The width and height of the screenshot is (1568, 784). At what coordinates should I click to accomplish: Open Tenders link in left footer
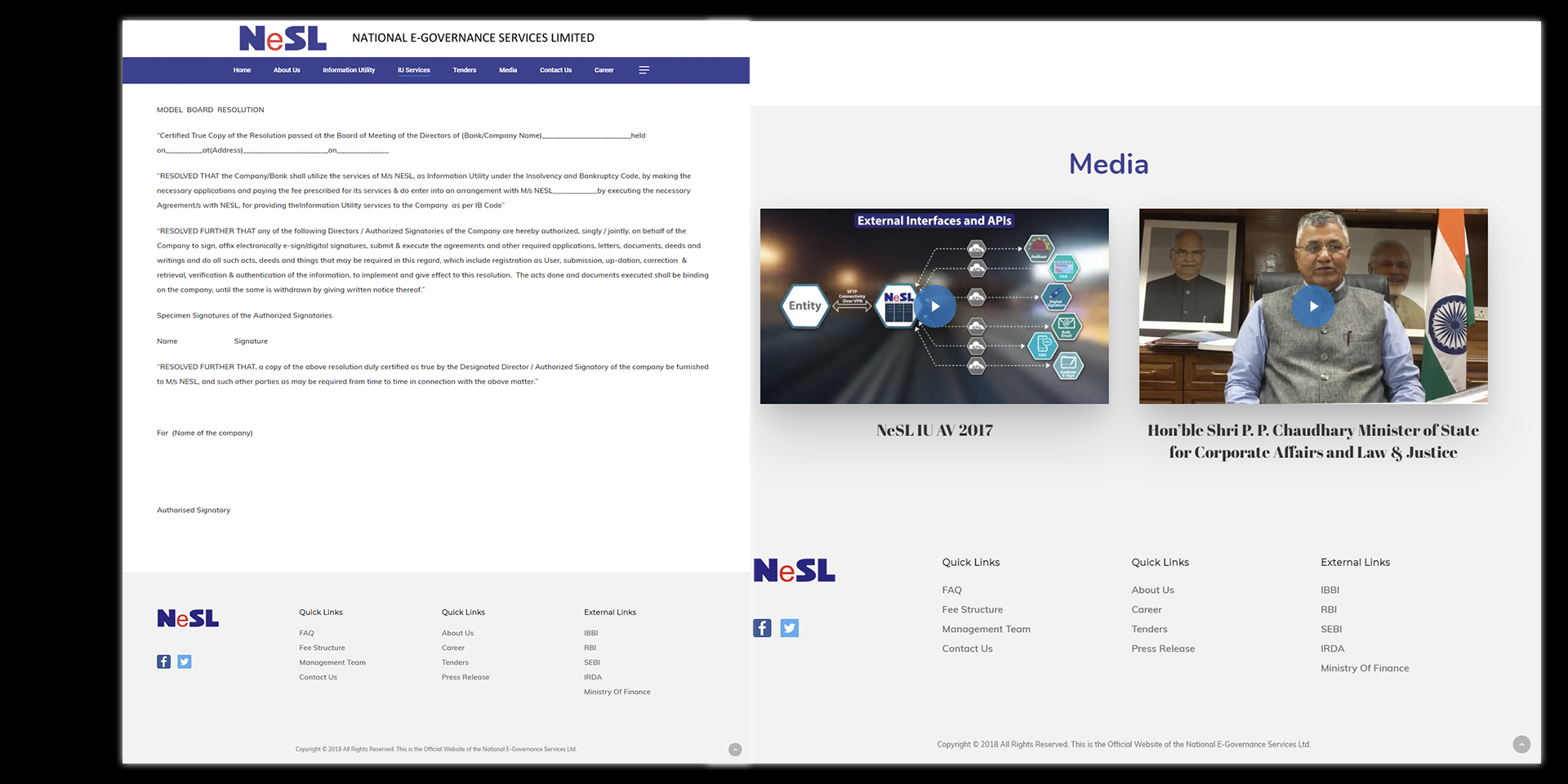(x=455, y=662)
